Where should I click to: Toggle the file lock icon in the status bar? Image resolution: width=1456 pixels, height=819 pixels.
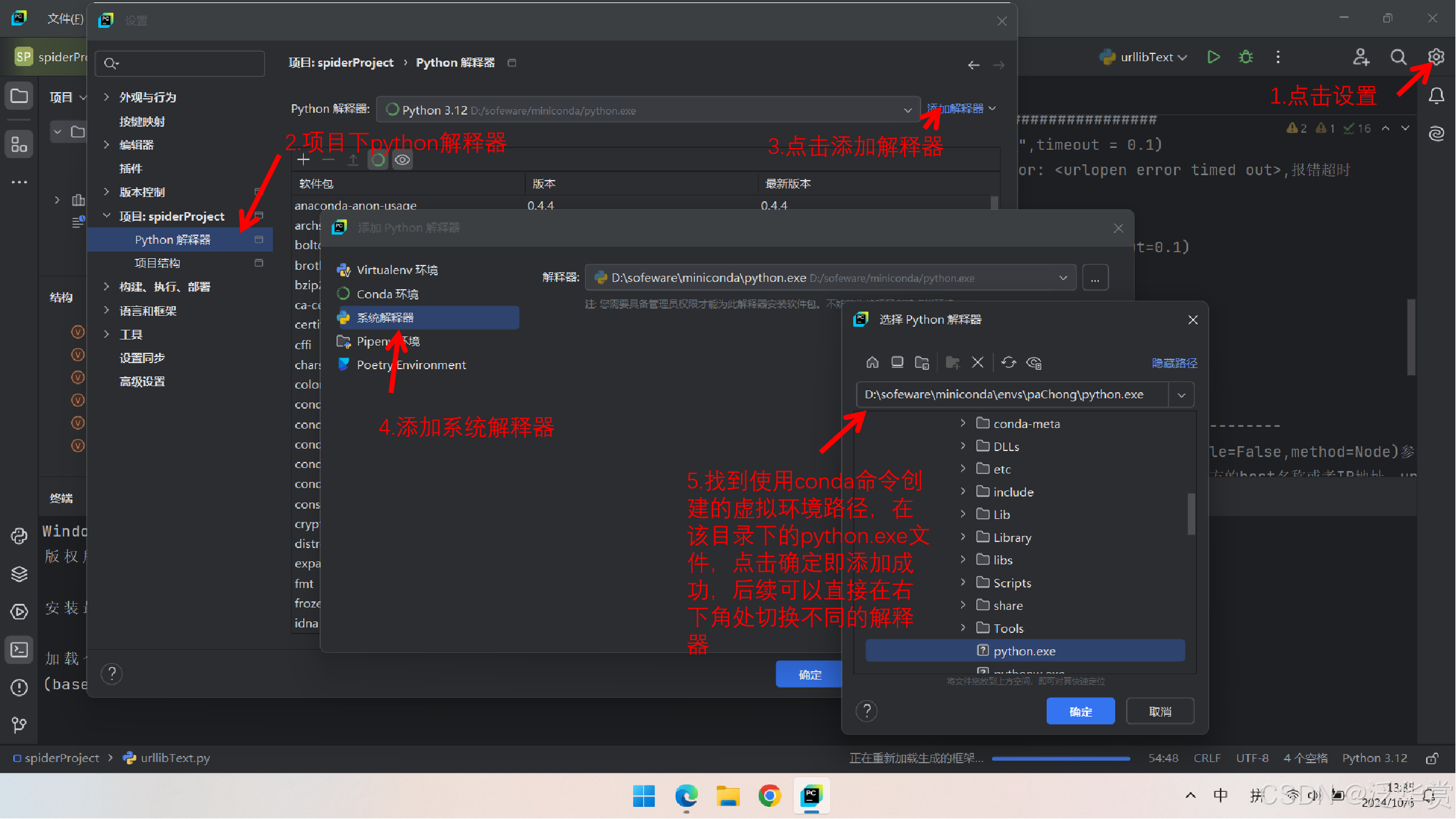[x=1432, y=757]
